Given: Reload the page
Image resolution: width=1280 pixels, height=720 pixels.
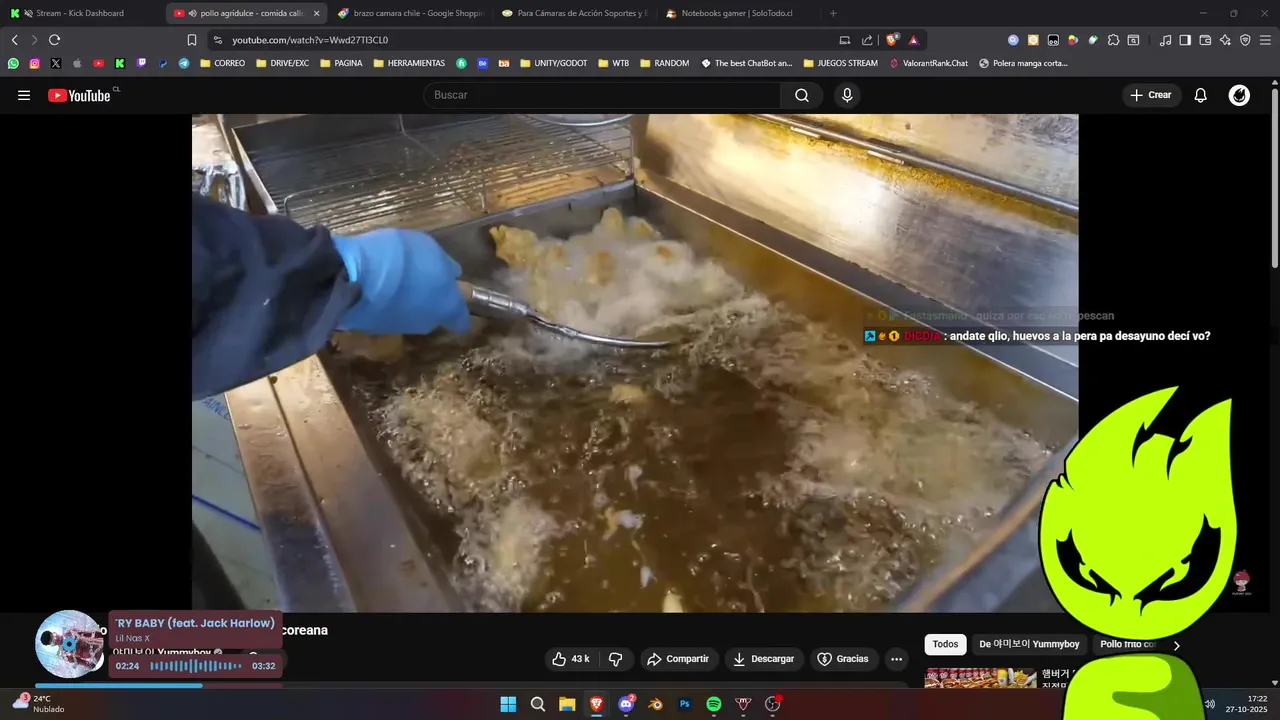Looking at the screenshot, I should point(54,40).
